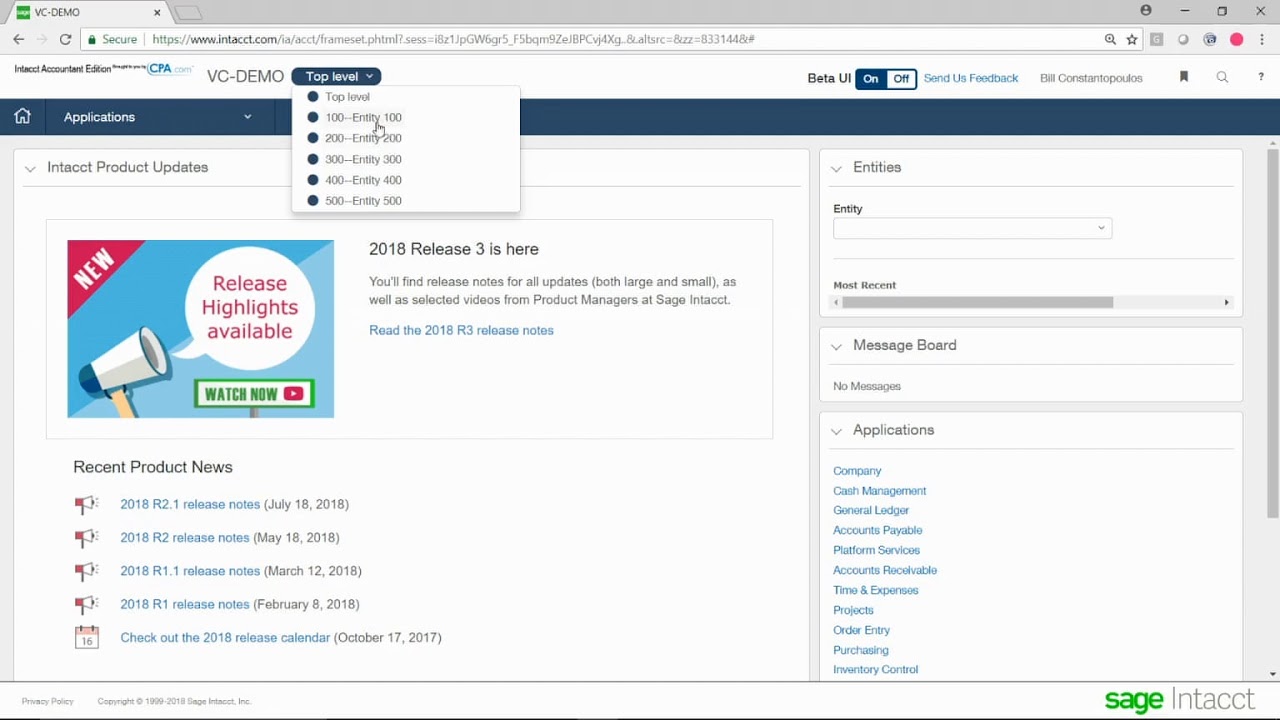1280x720 pixels.
Task: Open the home page icon
Action: coord(22,117)
